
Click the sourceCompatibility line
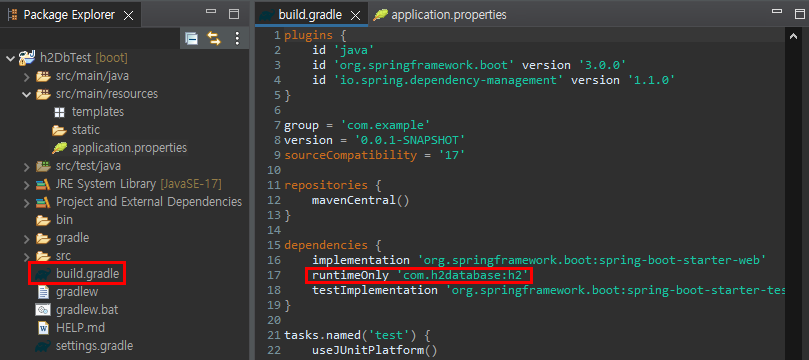coord(375,155)
